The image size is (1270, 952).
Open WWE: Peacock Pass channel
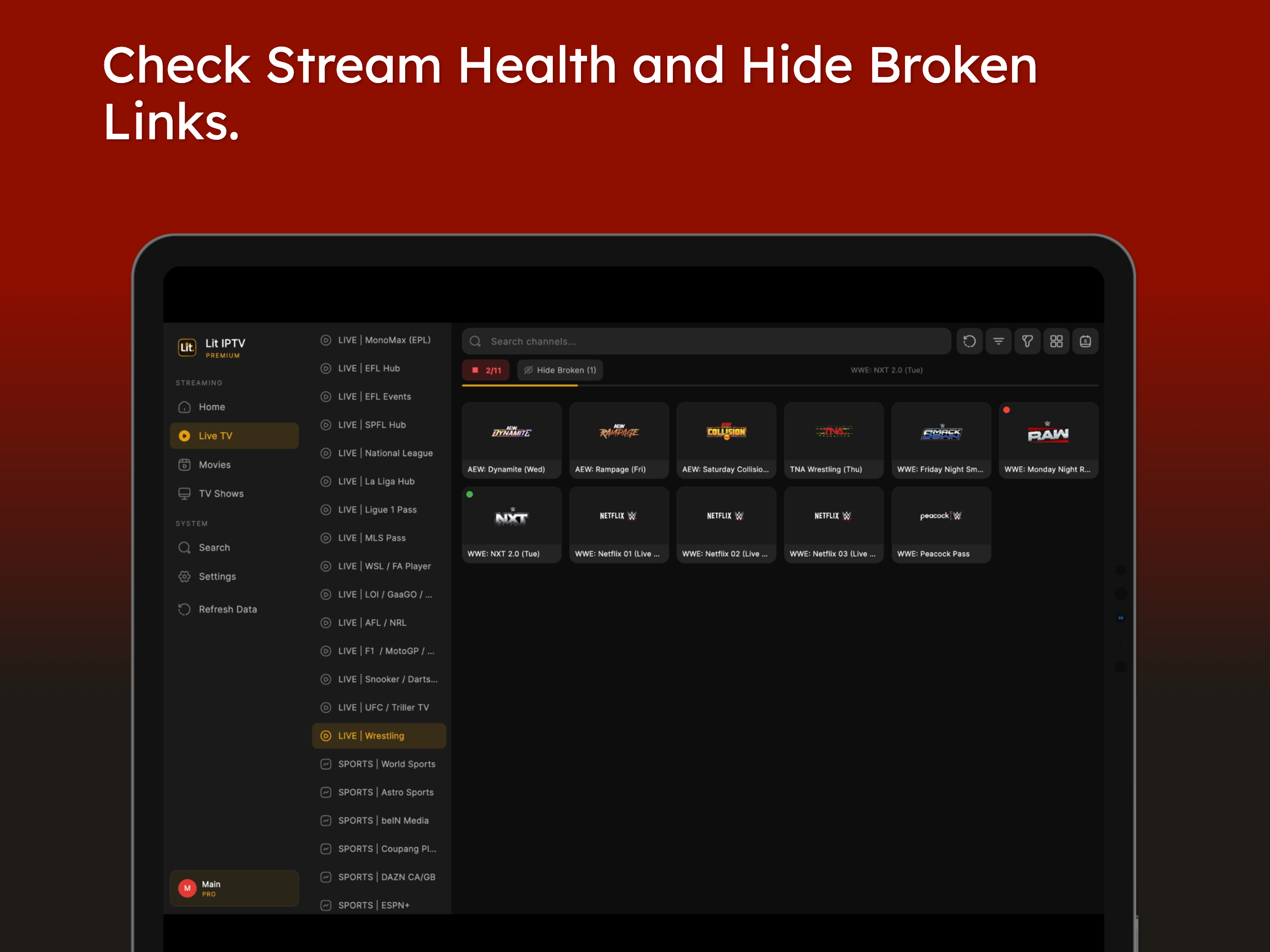(941, 524)
